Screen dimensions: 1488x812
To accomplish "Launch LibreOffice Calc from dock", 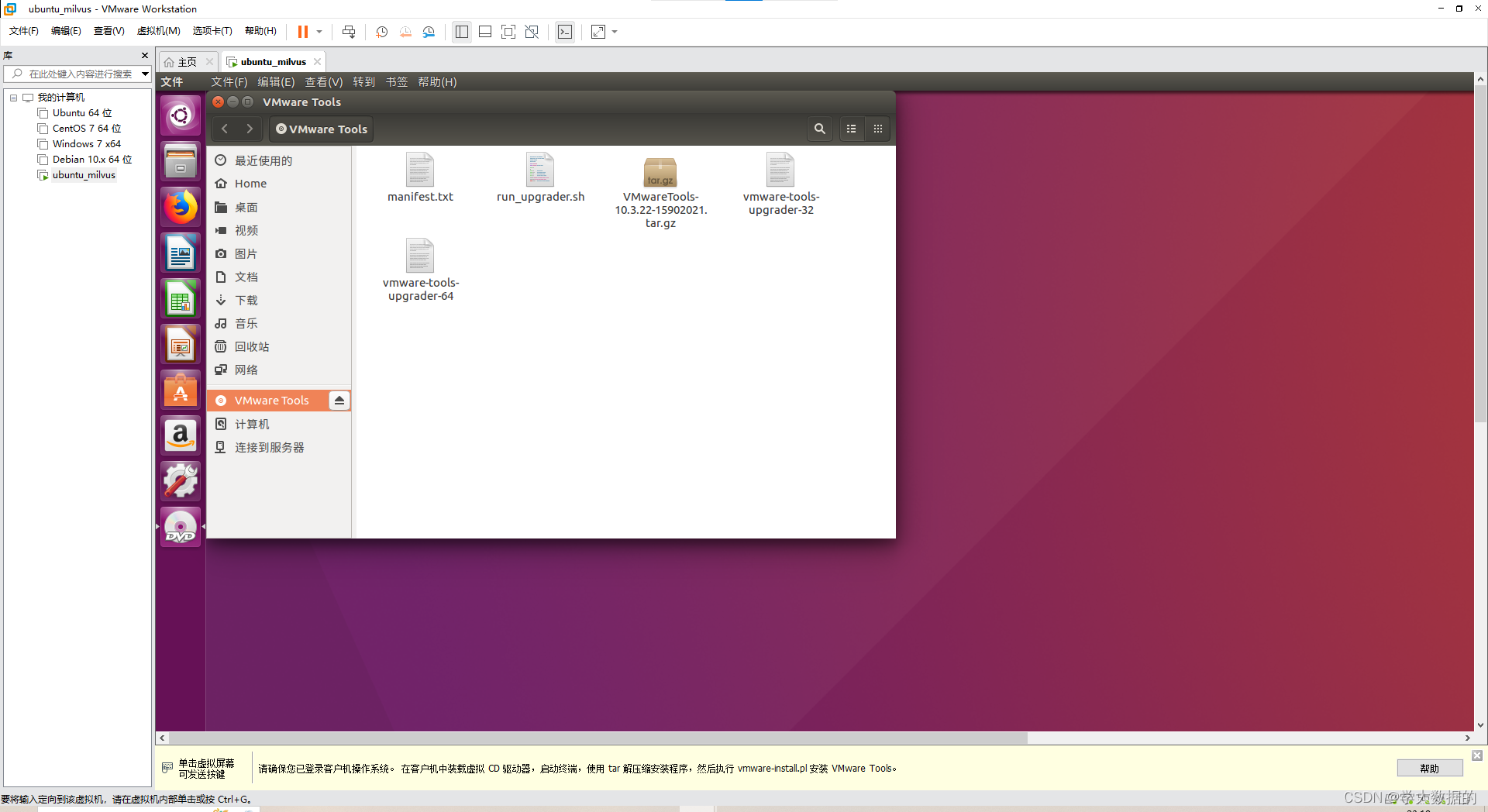I will coord(181,298).
